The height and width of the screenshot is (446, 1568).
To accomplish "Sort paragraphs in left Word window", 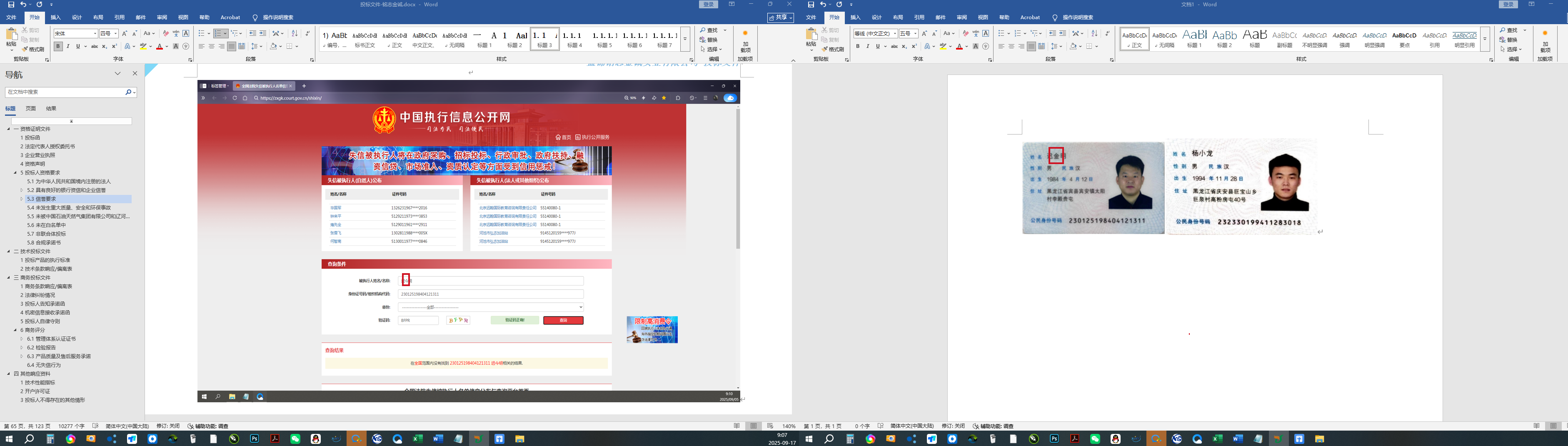I will [x=295, y=33].
